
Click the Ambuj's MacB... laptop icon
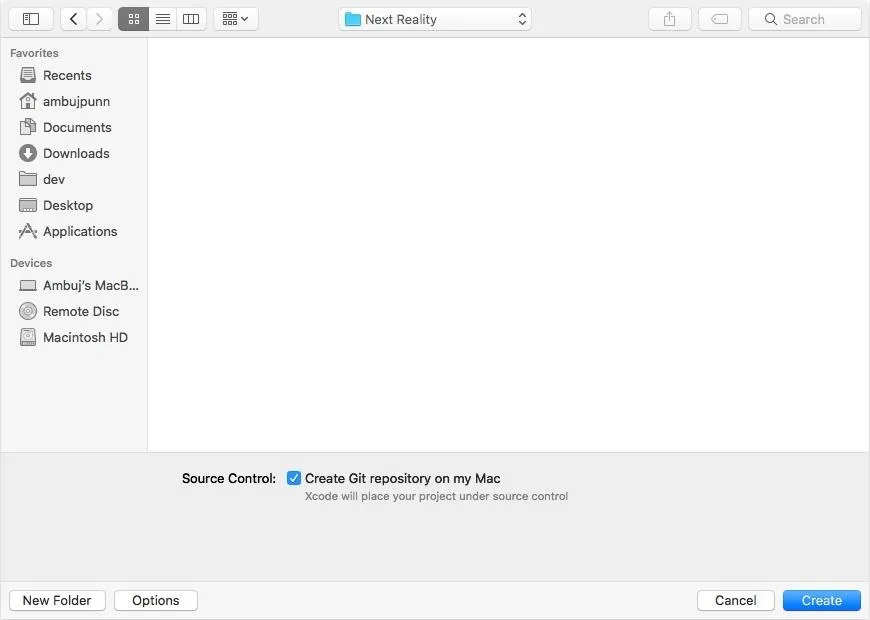pos(28,285)
